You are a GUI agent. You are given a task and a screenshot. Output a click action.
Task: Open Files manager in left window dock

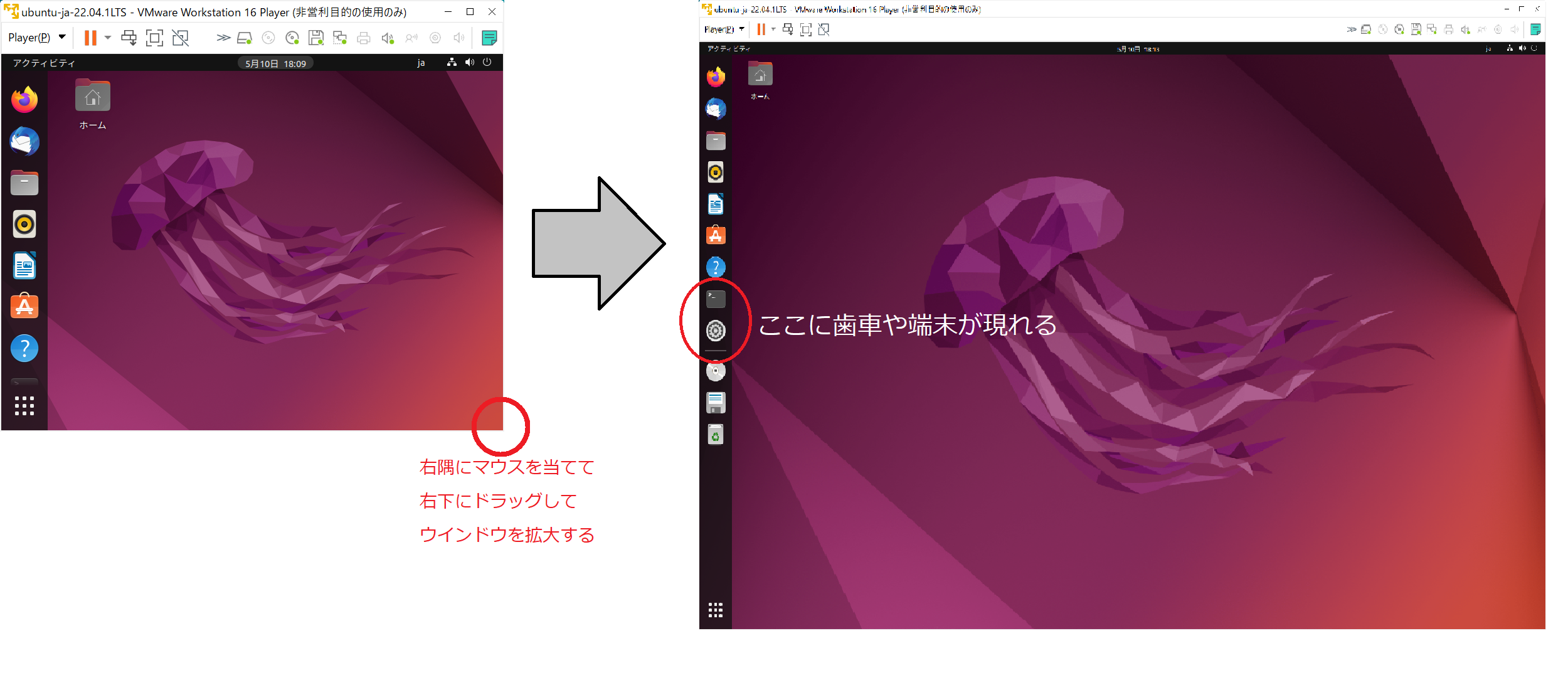[24, 183]
